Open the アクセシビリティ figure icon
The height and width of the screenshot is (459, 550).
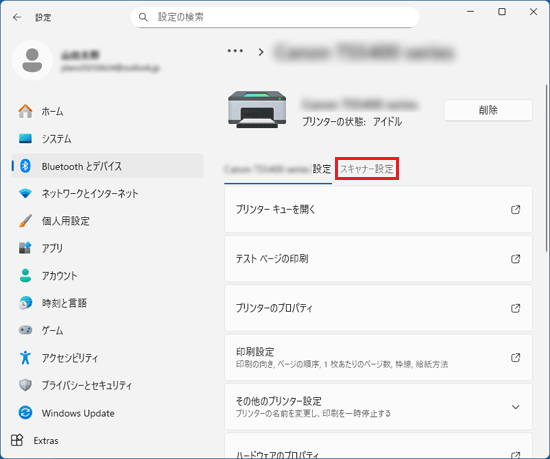pos(25,358)
